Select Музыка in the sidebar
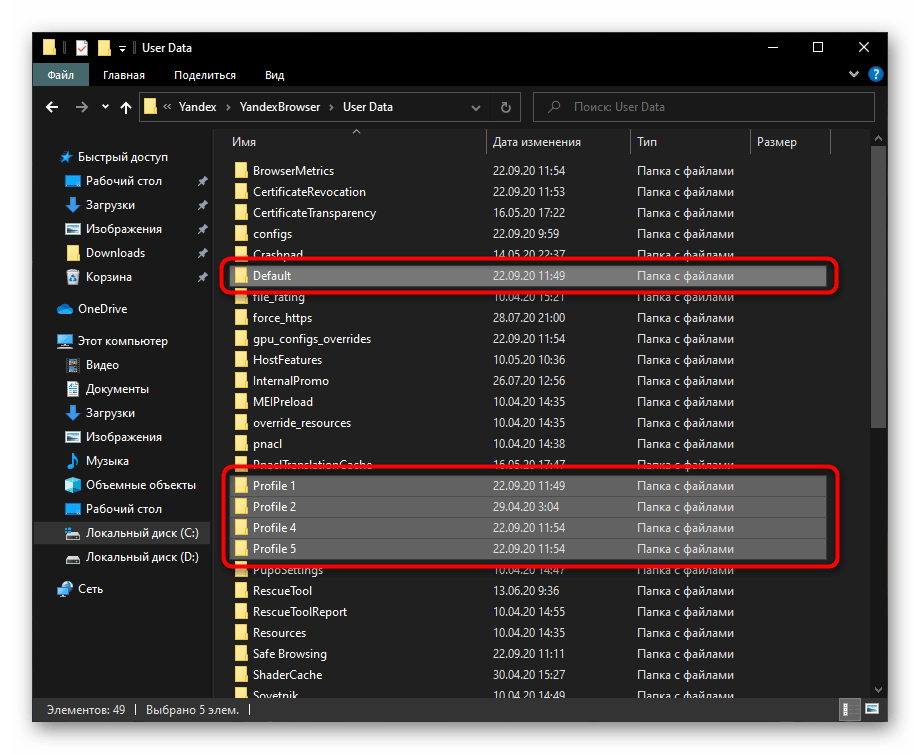This screenshot has height=754, width=920. point(107,461)
